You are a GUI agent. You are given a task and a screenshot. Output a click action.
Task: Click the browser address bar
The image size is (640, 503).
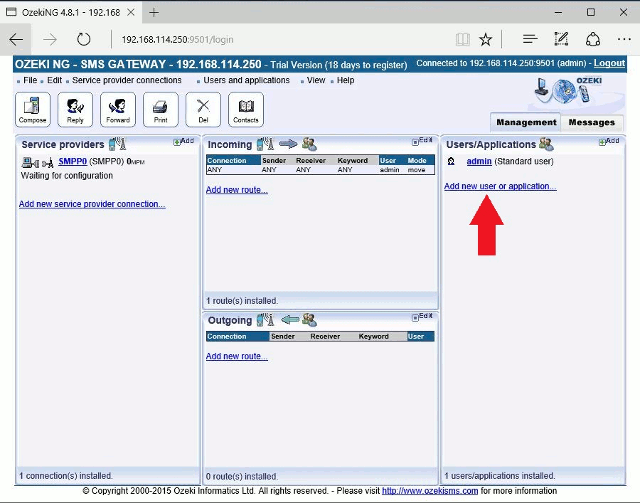282,40
